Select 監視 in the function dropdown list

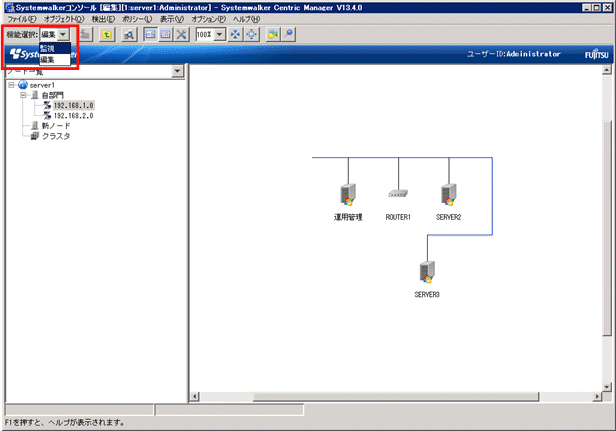tap(55, 49)
